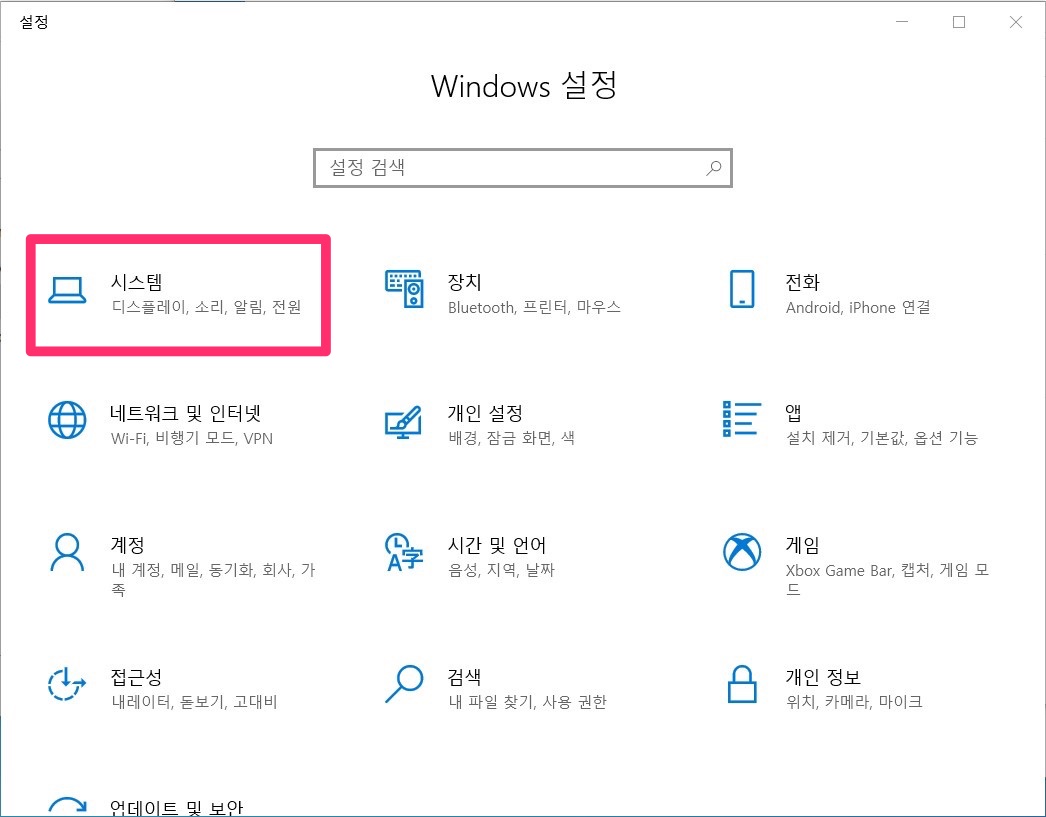The width and height of the screenshot is (1046, 817).
Task: Select the 개인 정보 heading
Action: pyautogui.click(x=823, y=677)
